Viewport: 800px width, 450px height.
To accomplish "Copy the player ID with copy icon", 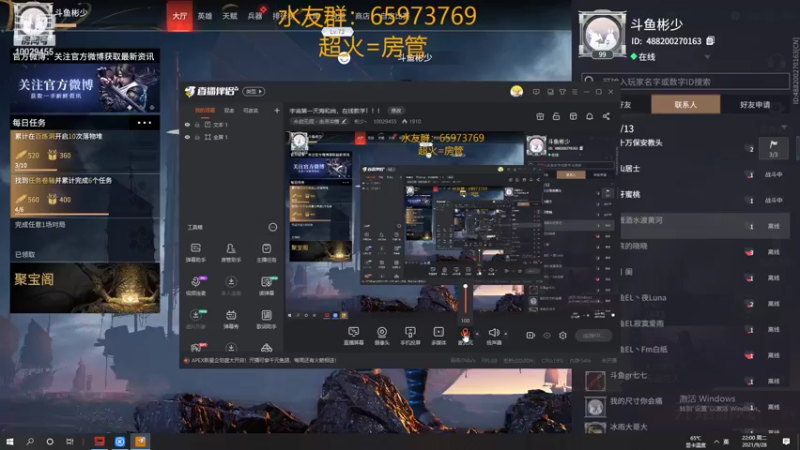I will pos(710,41).
